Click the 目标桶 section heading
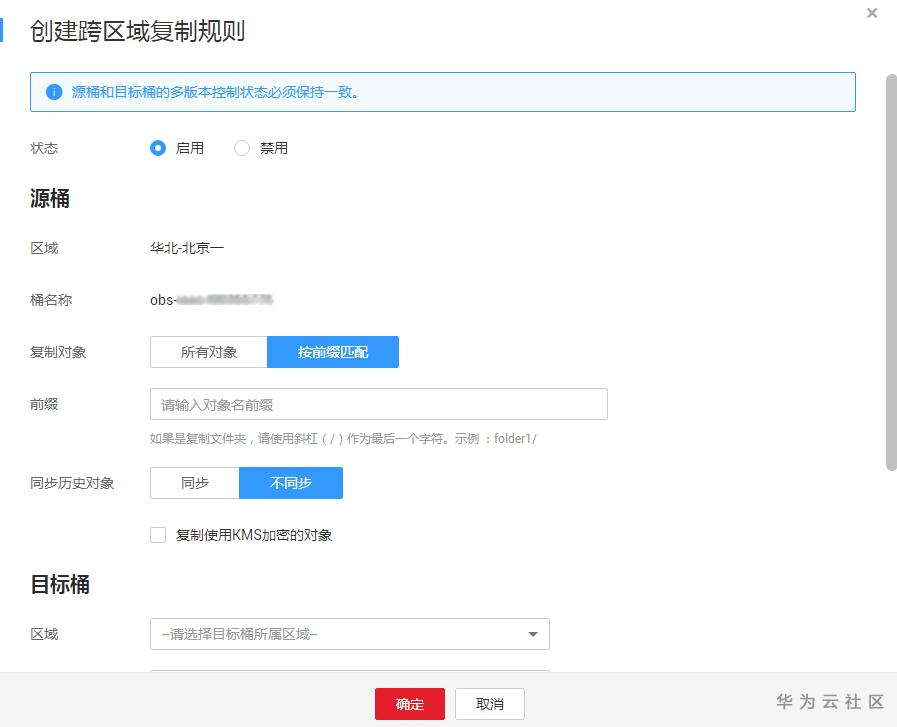The image size is (897, 727). (x=57, y=584)
